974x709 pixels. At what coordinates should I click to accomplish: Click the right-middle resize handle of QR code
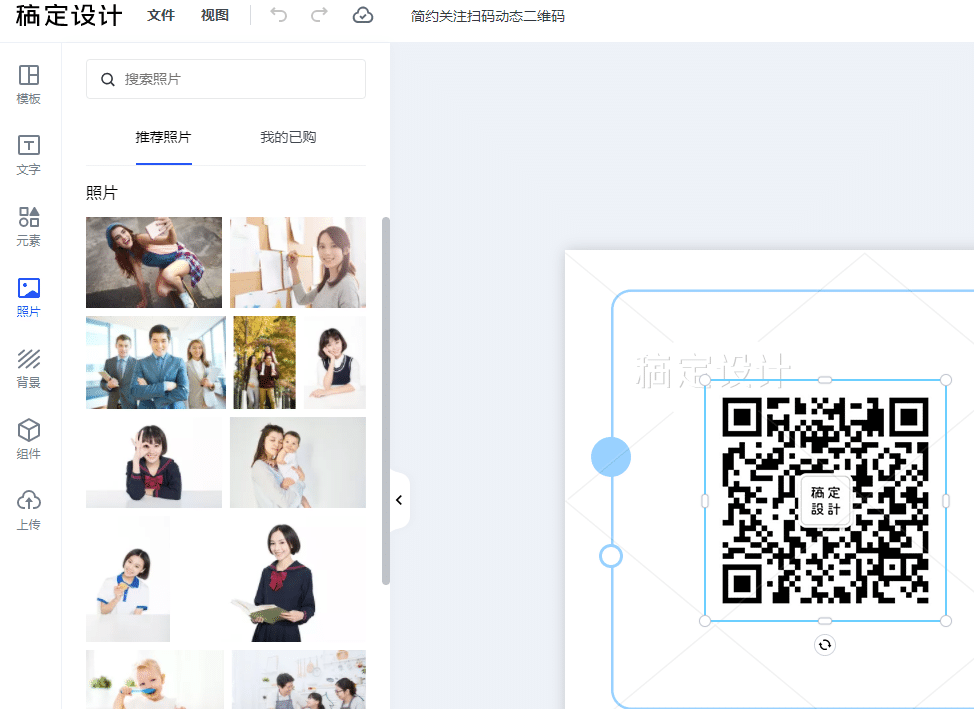tap(945, 500)
